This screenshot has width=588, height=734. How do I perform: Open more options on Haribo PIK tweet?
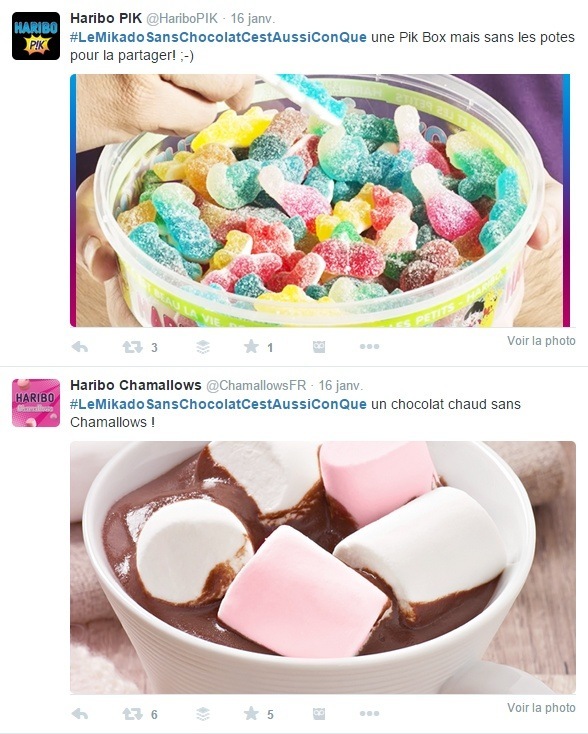point(369,347)
